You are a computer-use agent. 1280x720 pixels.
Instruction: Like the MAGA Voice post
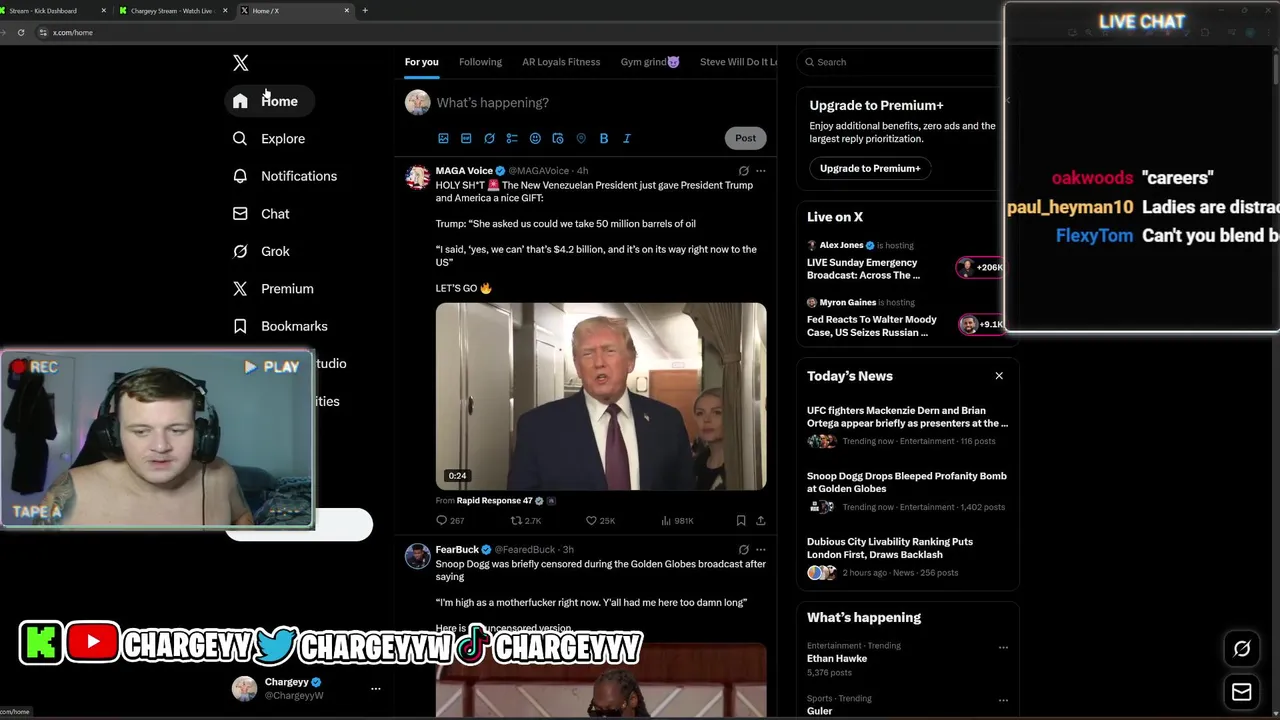tap(600, 520)
